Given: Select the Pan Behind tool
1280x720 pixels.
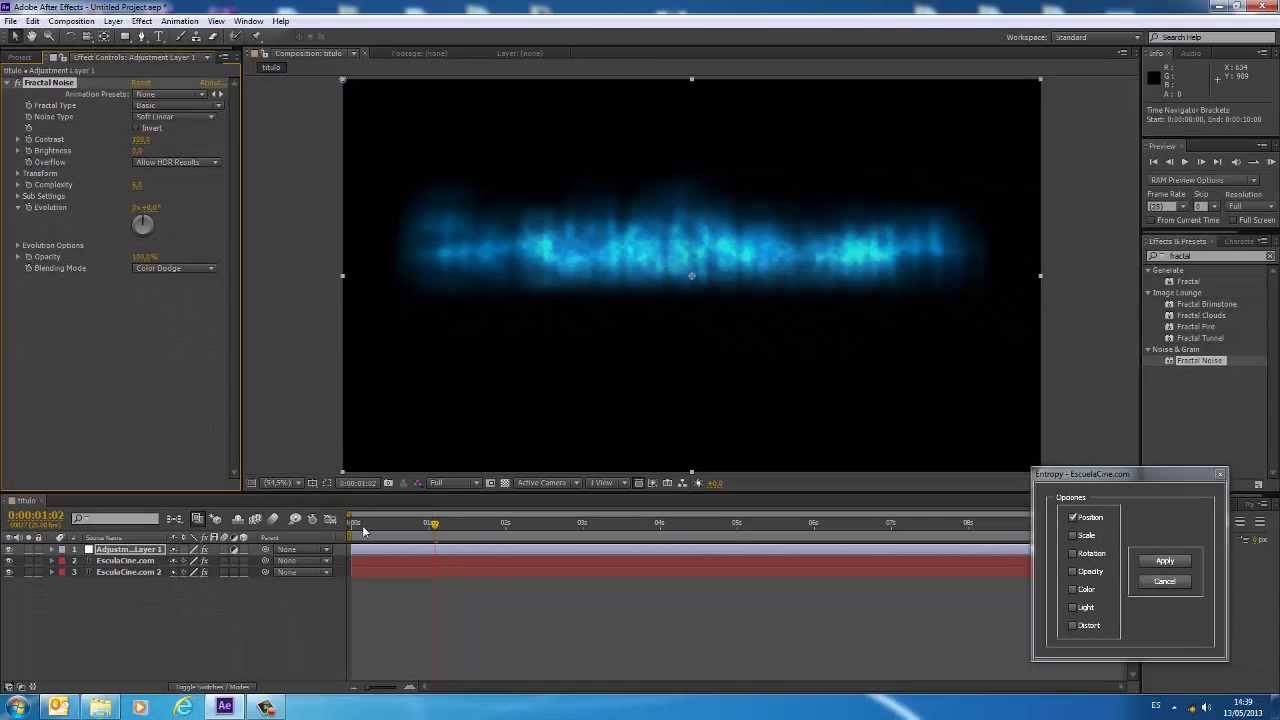Looking at the screenshot, I should (x=104, y=37).
